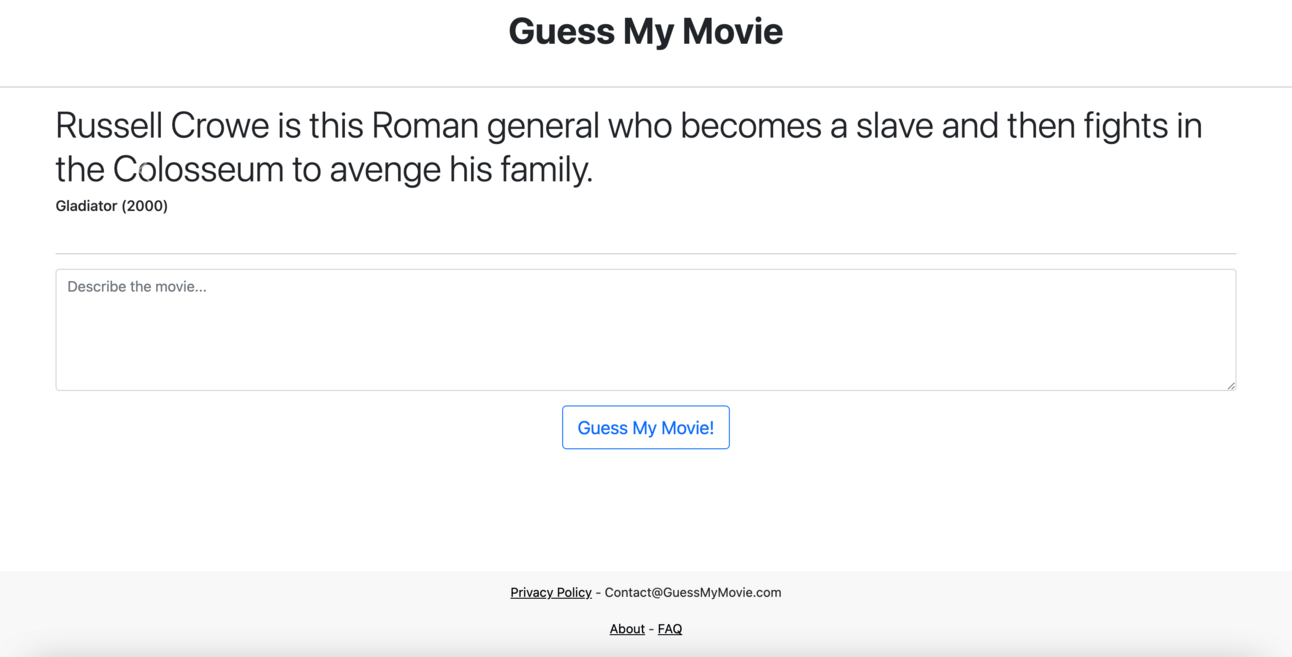Open the Privacy Policy link
Image resolution: width=1292 pixels, height=657 pixels.
pyautogui.click(x=550, y=592)
